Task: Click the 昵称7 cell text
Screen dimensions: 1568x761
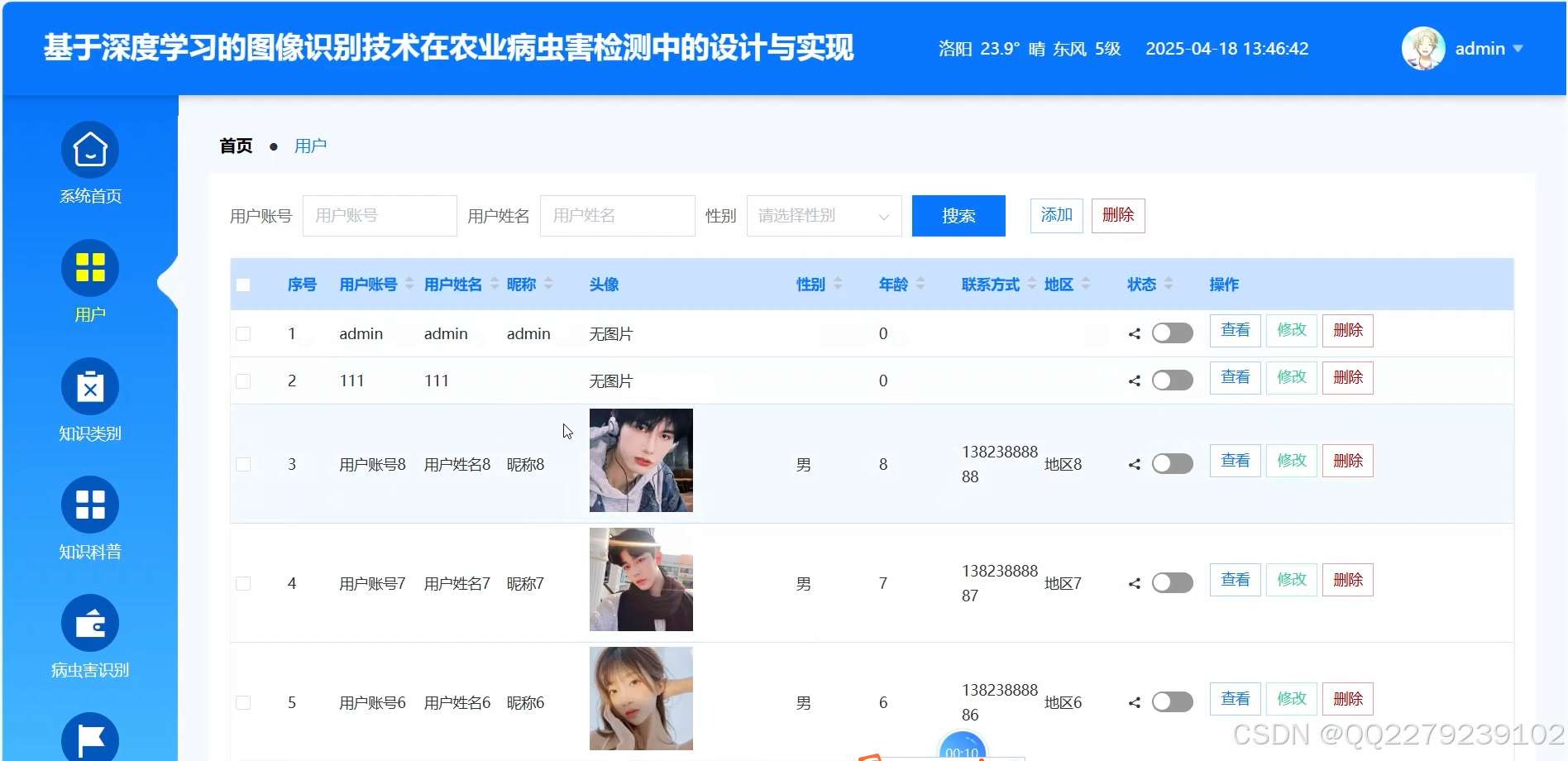Action: (525, 584)
